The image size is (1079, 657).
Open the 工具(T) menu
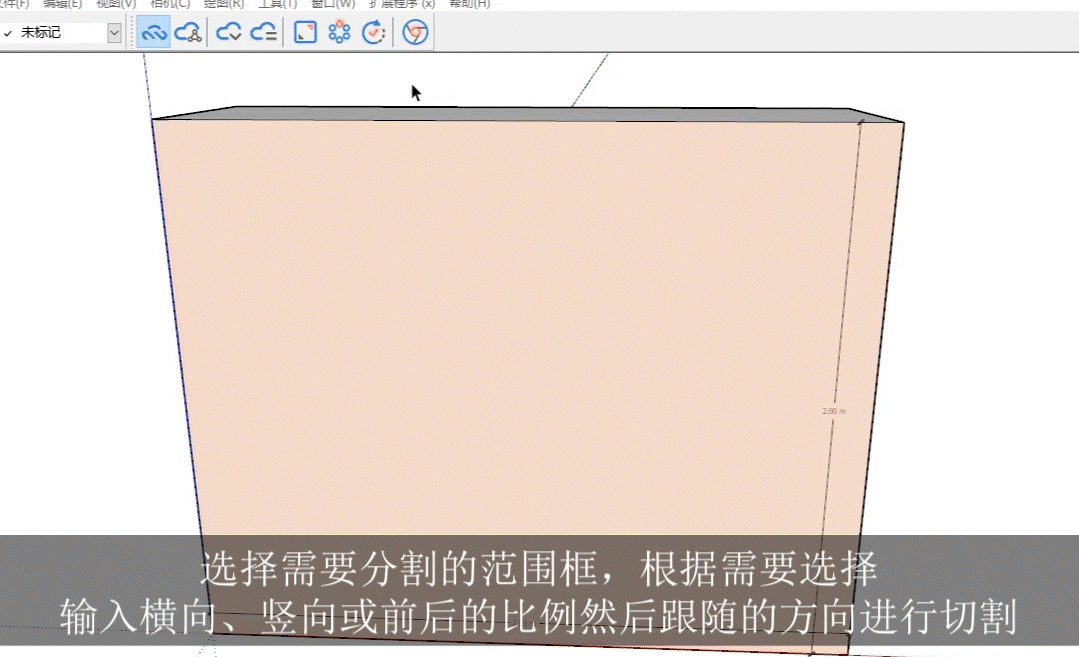pyautogui.click(x=277, y=4)
